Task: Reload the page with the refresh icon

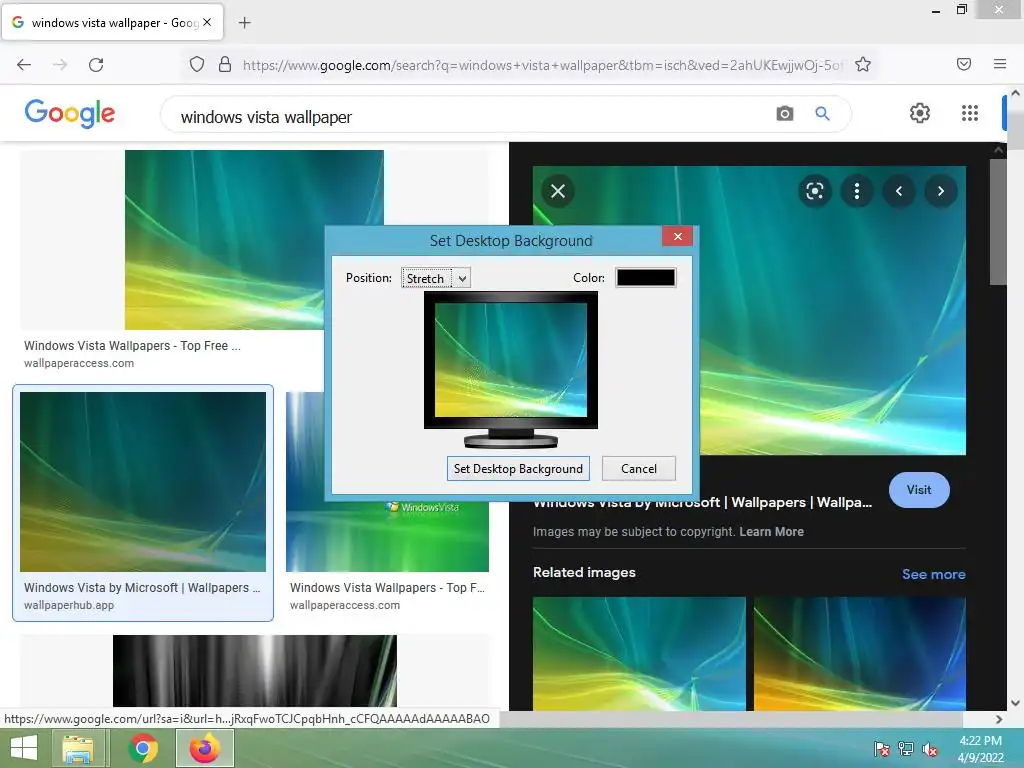Action: (96, 65)
